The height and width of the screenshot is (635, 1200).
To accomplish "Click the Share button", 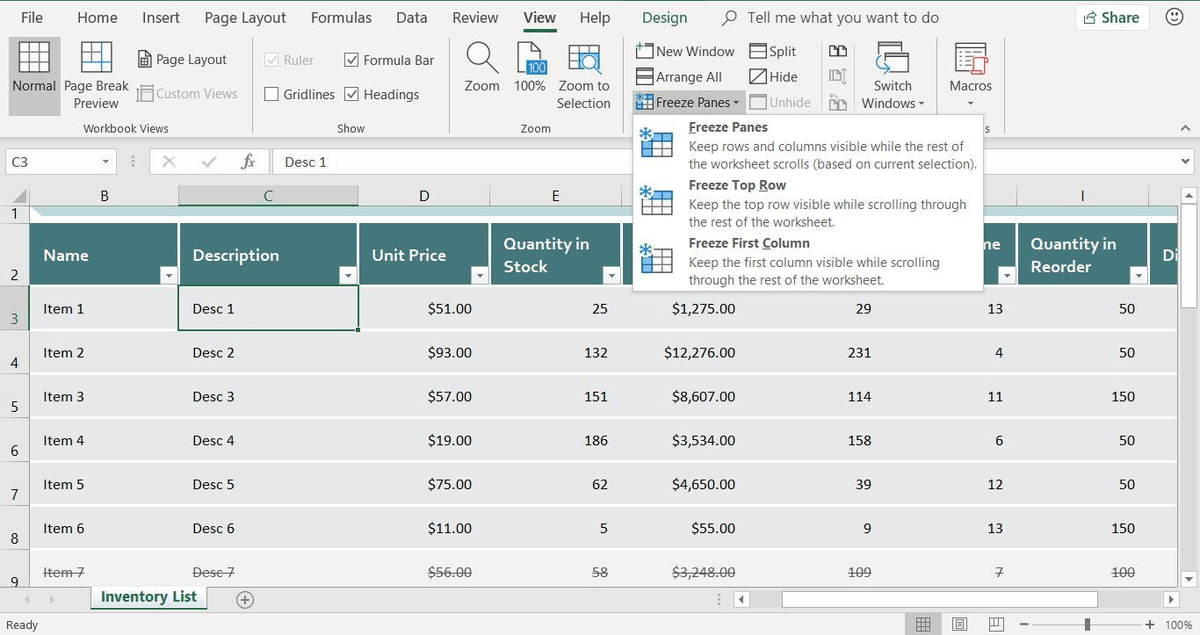I will [1111, 17].
